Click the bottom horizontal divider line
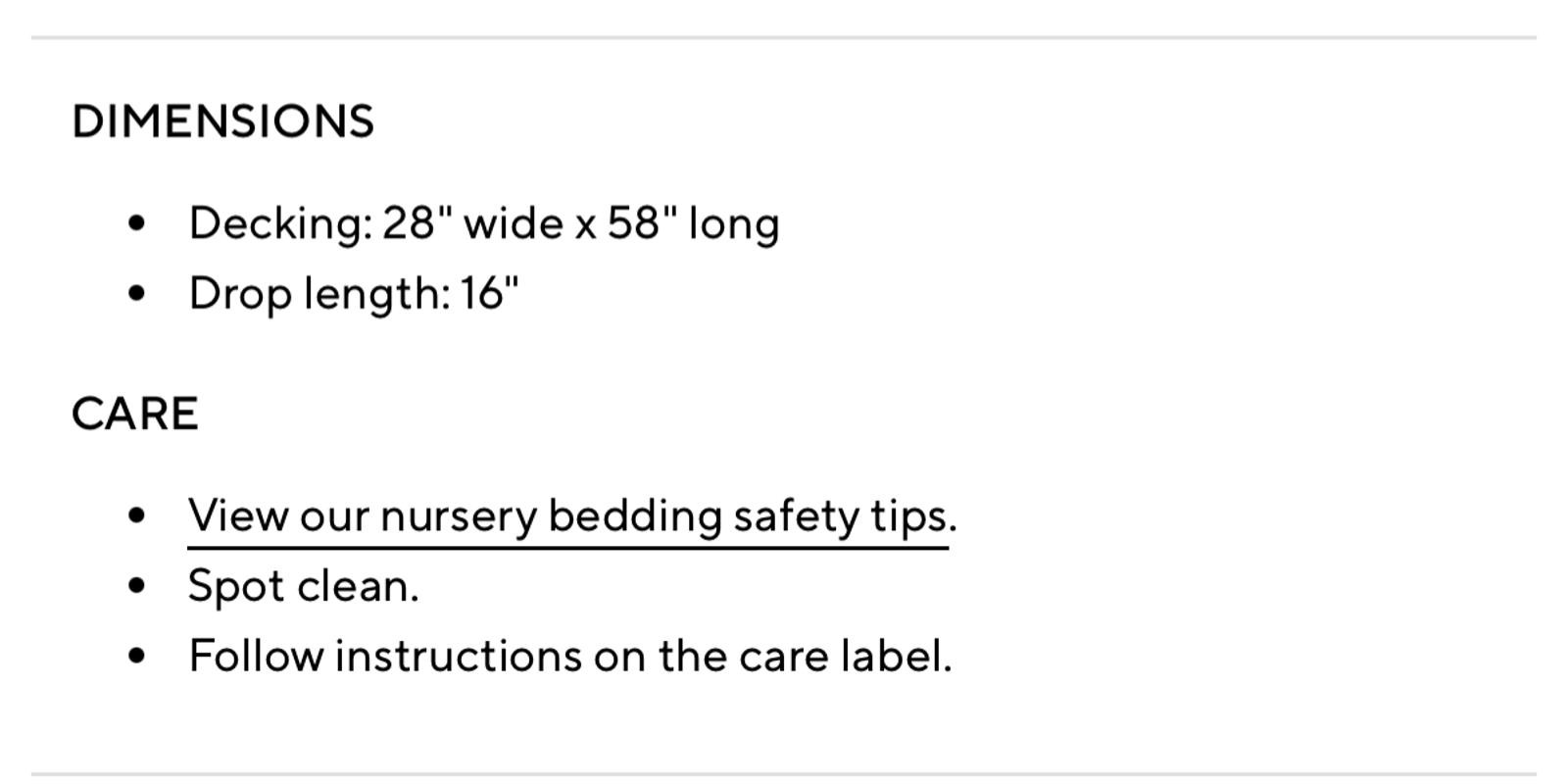The image size is (1568, 784). tap(784, 774)
